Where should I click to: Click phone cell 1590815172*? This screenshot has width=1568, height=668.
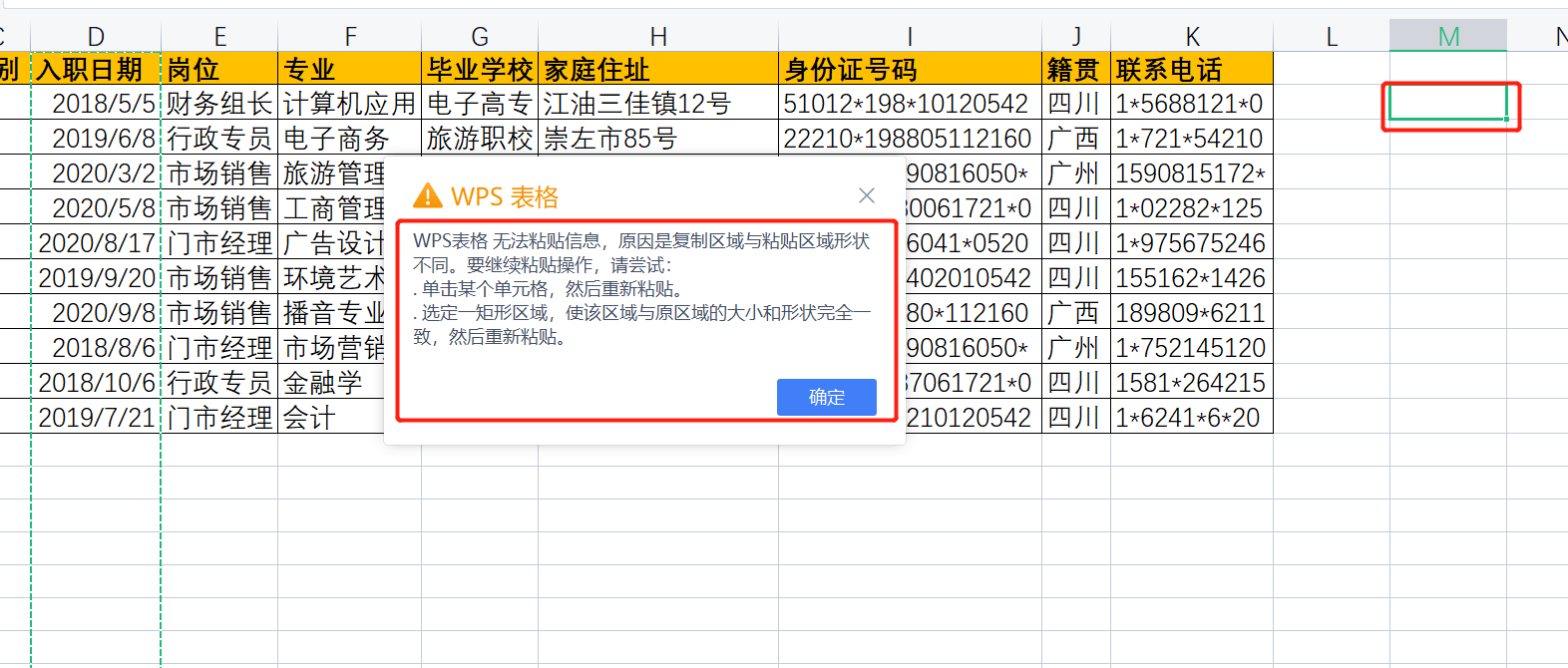[1192, 172]
